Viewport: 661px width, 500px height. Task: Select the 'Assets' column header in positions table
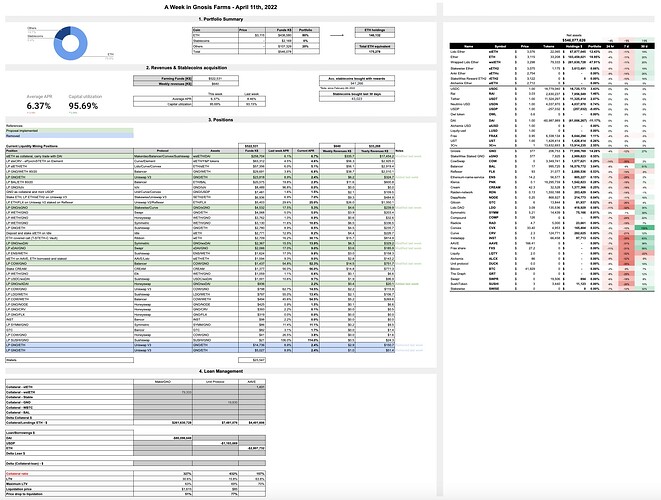pos(215,151)
